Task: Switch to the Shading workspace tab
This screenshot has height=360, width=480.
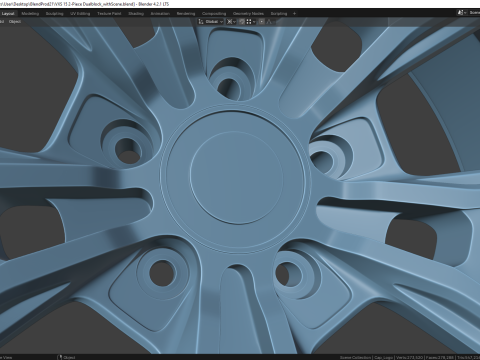Action: 136,14
